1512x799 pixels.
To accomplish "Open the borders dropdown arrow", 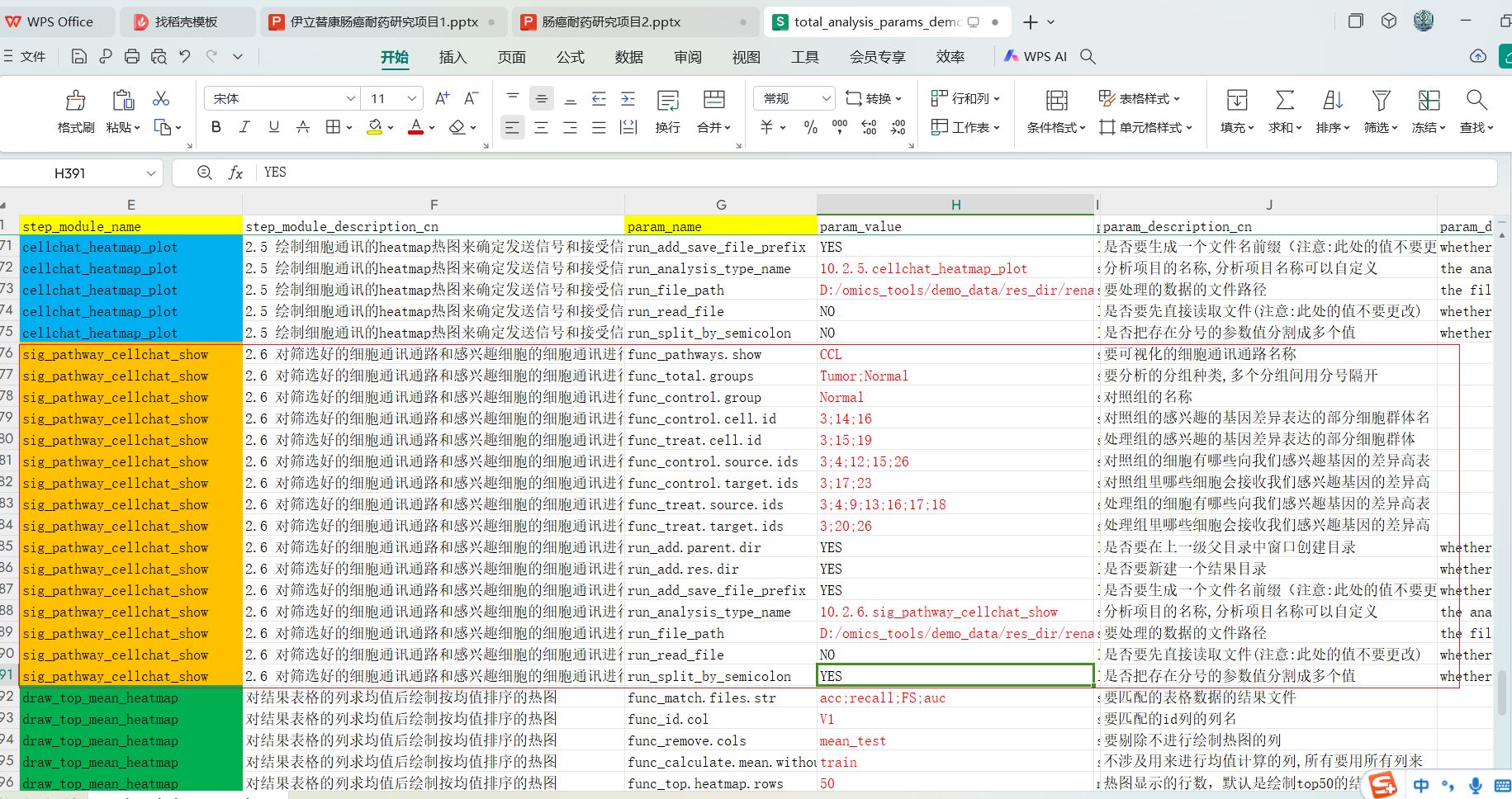I will 349,128.
